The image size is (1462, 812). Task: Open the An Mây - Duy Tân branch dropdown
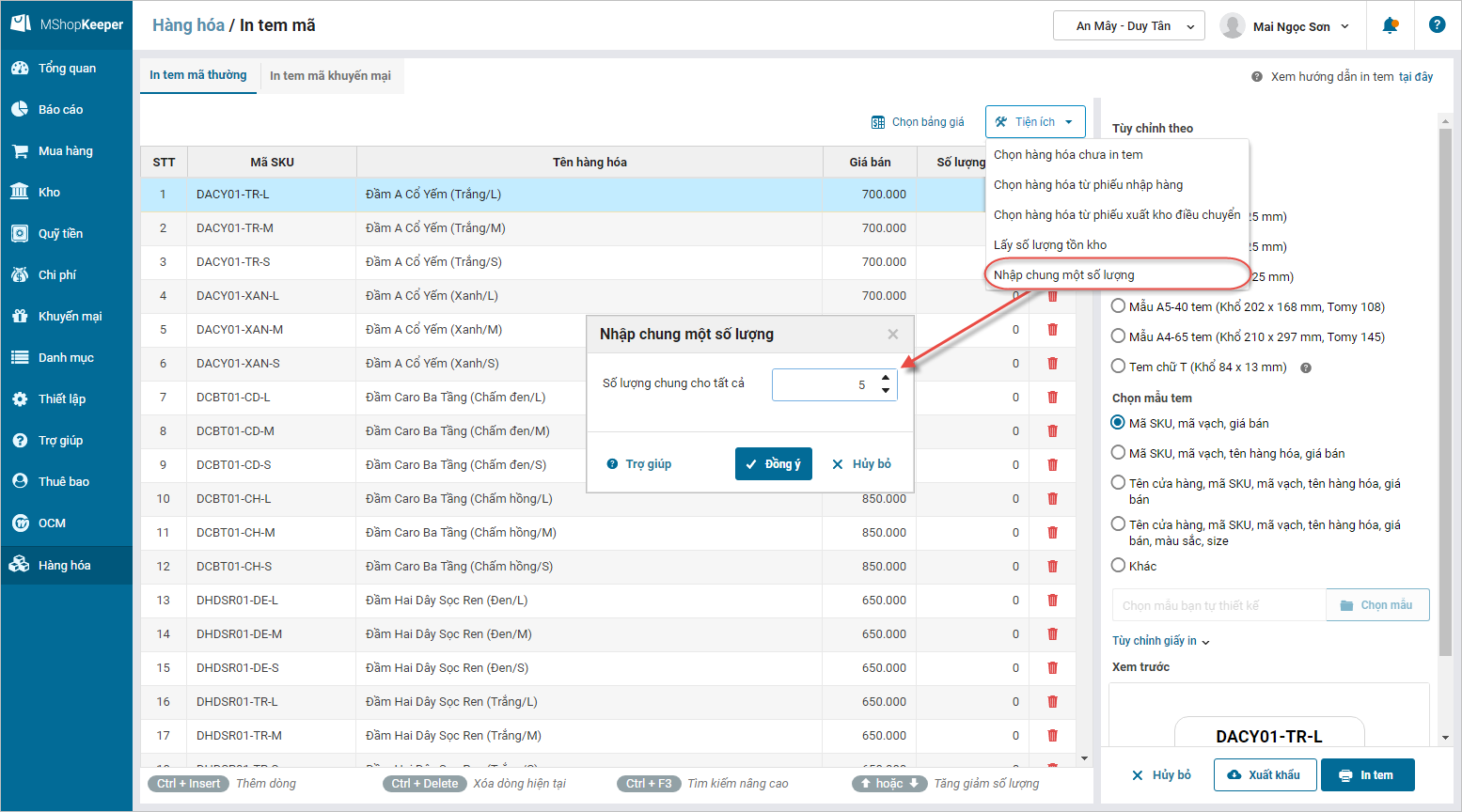pos(1128,26)
